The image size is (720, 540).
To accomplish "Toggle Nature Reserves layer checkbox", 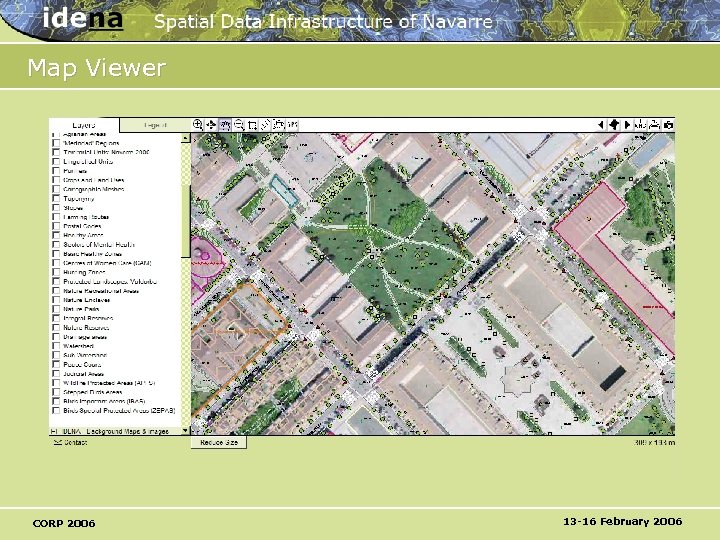I will (x=56, y=327).
